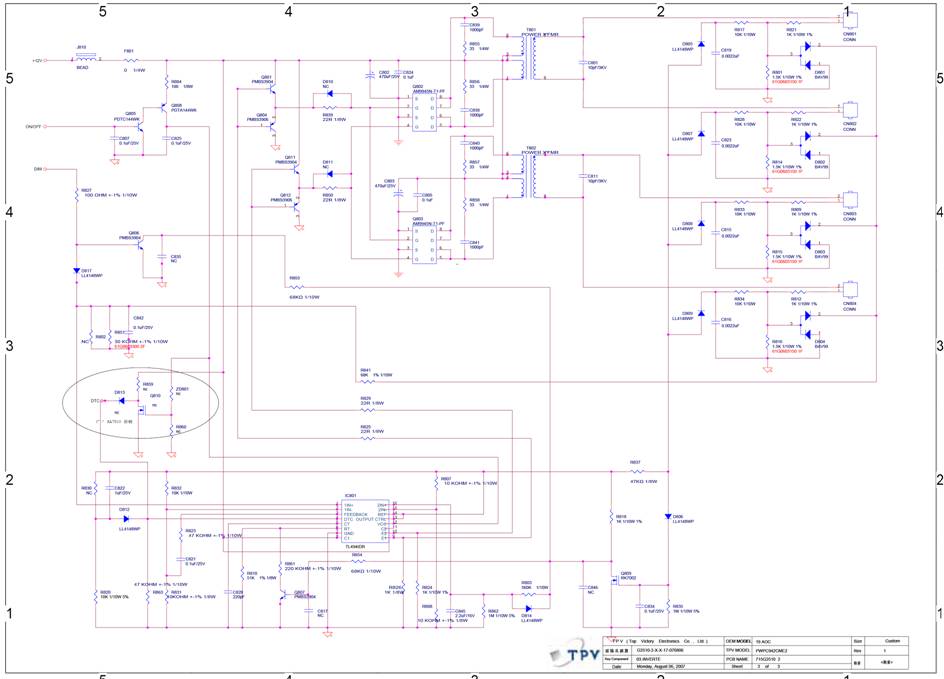
Task: Click the date 'Monday, August 06, 2007'
Action: click(663, 666)
